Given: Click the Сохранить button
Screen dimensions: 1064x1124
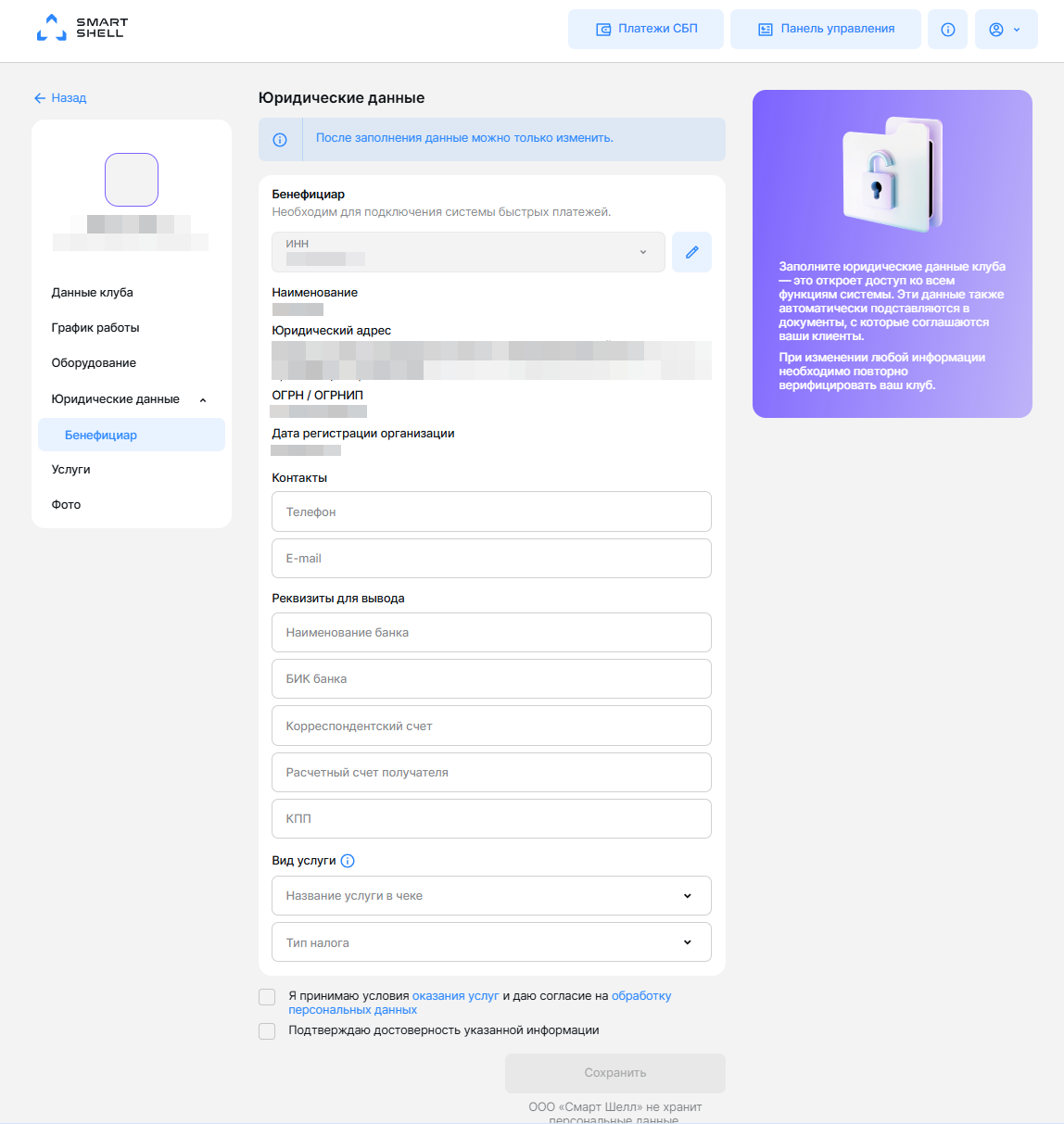Looking at the screenshot, I should 615,1073.
